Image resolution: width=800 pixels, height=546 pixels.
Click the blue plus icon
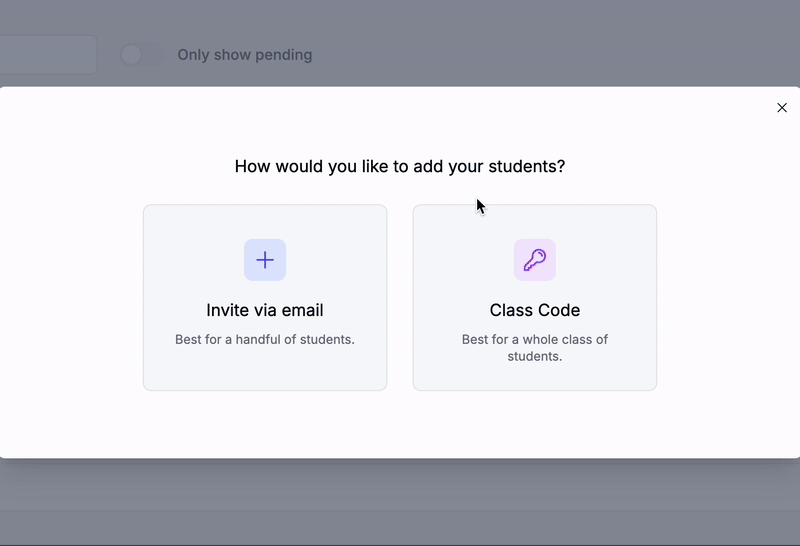[x=265, y=260]
